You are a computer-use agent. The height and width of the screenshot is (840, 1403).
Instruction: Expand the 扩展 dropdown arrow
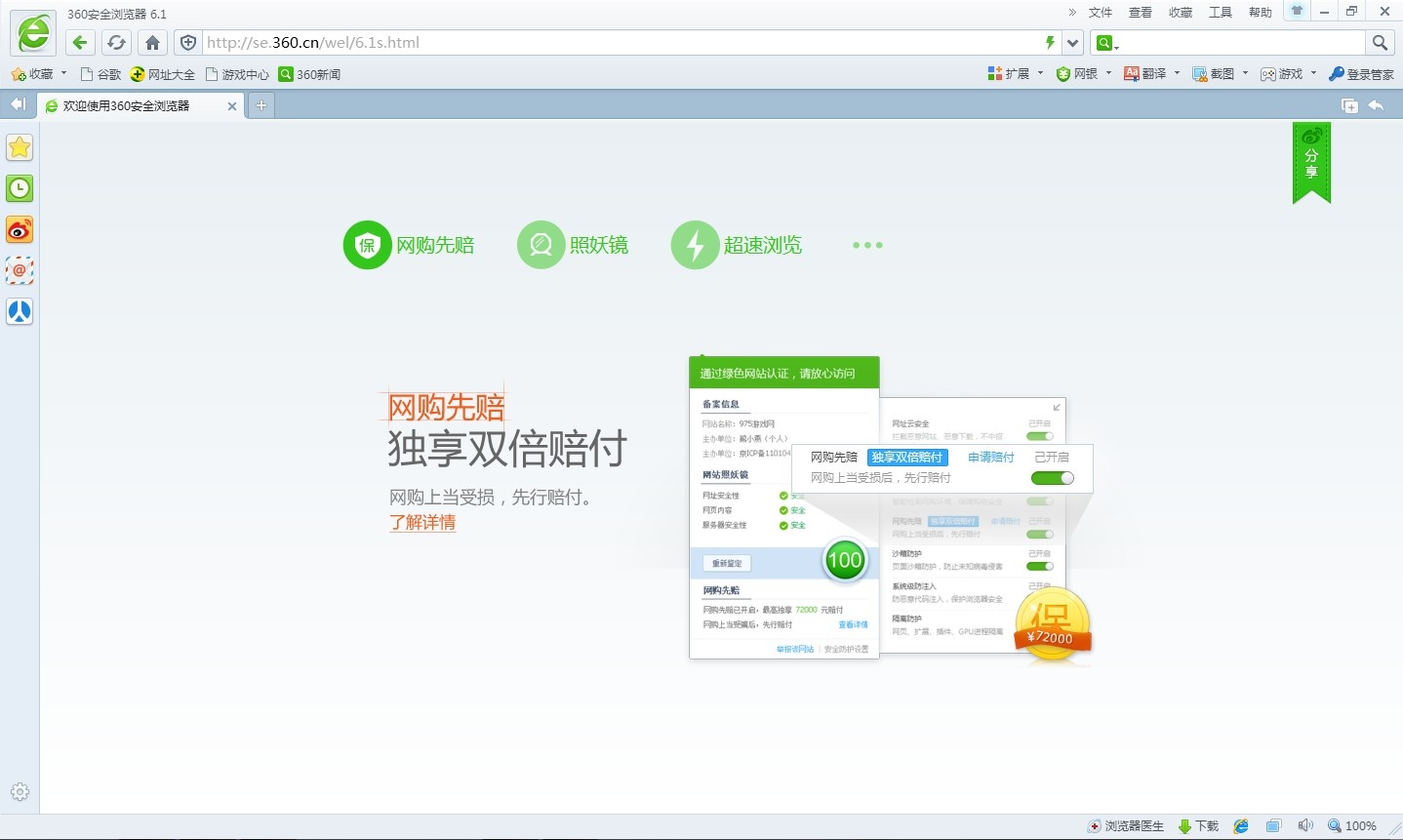pos(1040,73)
